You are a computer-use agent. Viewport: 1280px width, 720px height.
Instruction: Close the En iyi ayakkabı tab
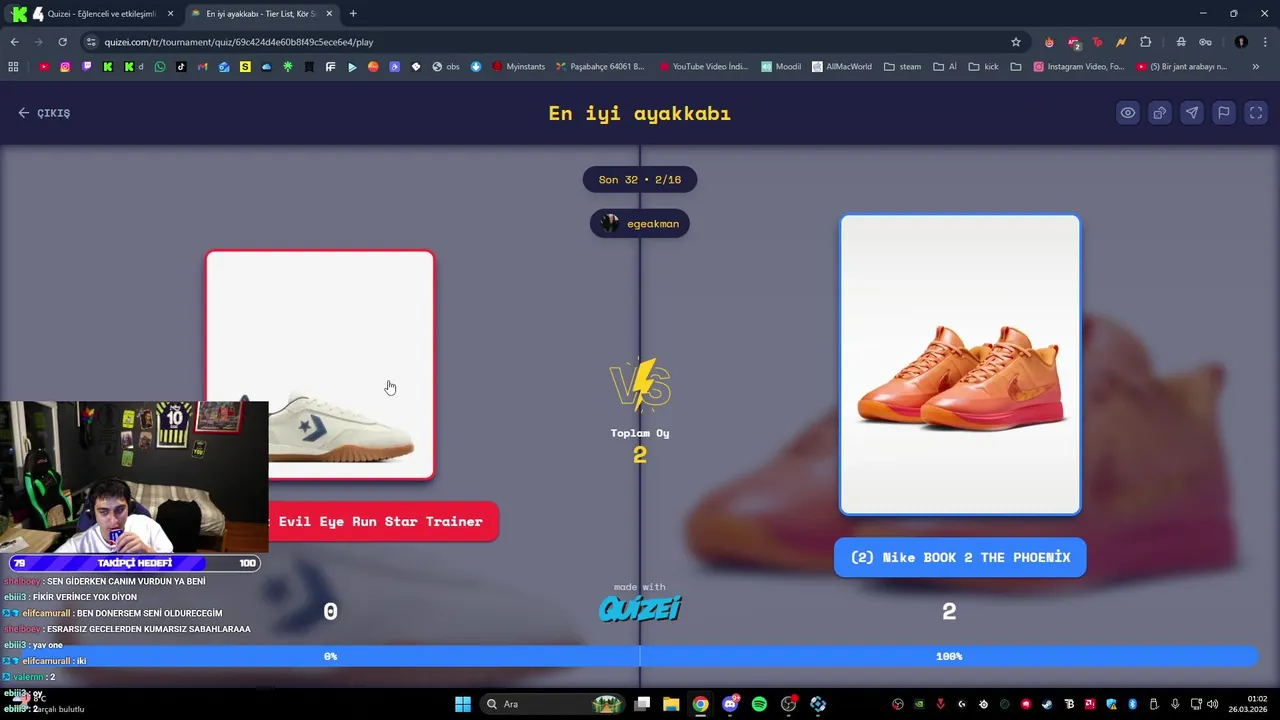click(329, 14)
